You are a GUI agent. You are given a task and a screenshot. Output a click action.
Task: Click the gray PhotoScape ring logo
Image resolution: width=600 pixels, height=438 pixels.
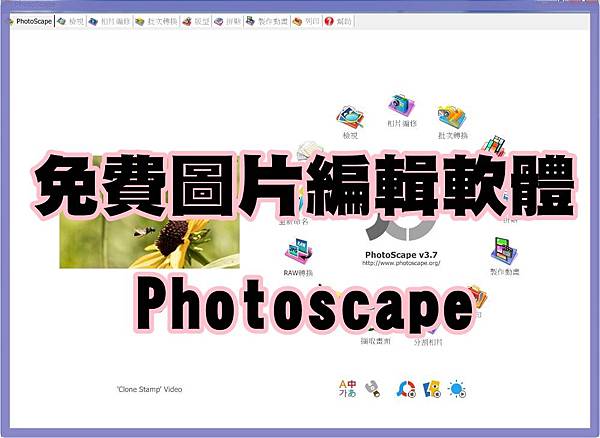(x=401, y=229)
